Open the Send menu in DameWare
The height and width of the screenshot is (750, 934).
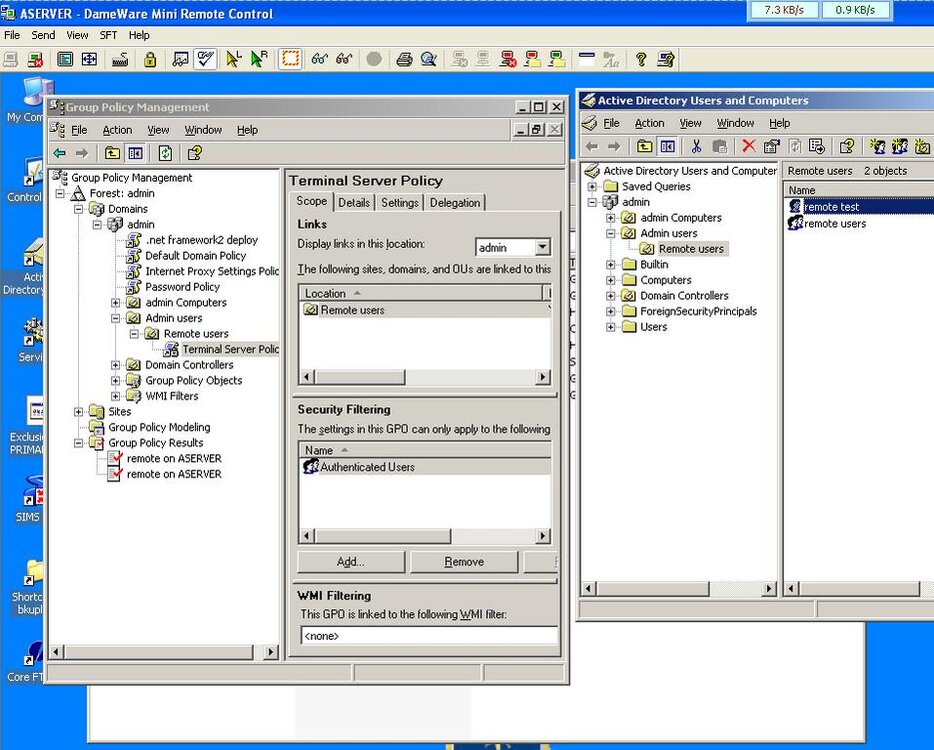click(43, 35)
